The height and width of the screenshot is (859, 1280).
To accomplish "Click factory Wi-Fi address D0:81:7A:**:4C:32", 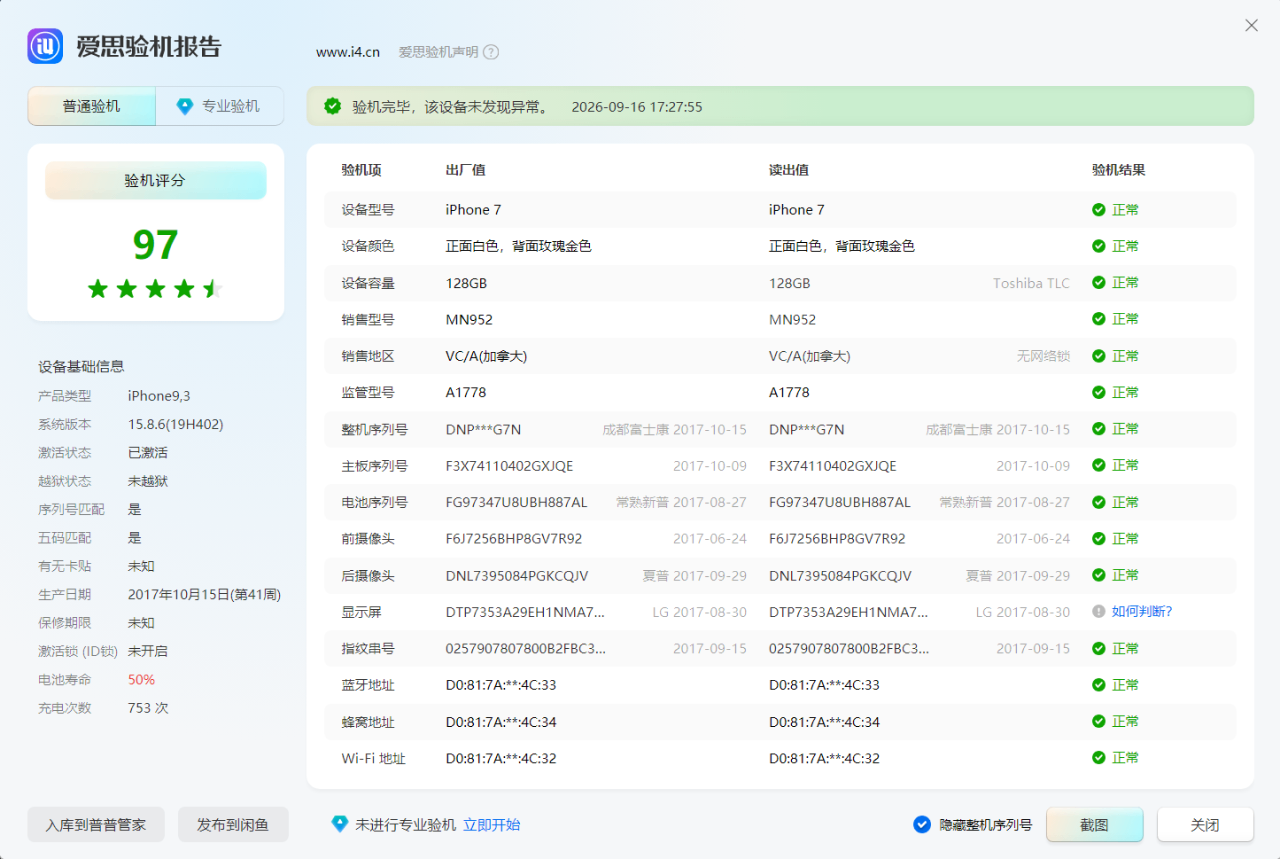I will [x=501, y=759].
